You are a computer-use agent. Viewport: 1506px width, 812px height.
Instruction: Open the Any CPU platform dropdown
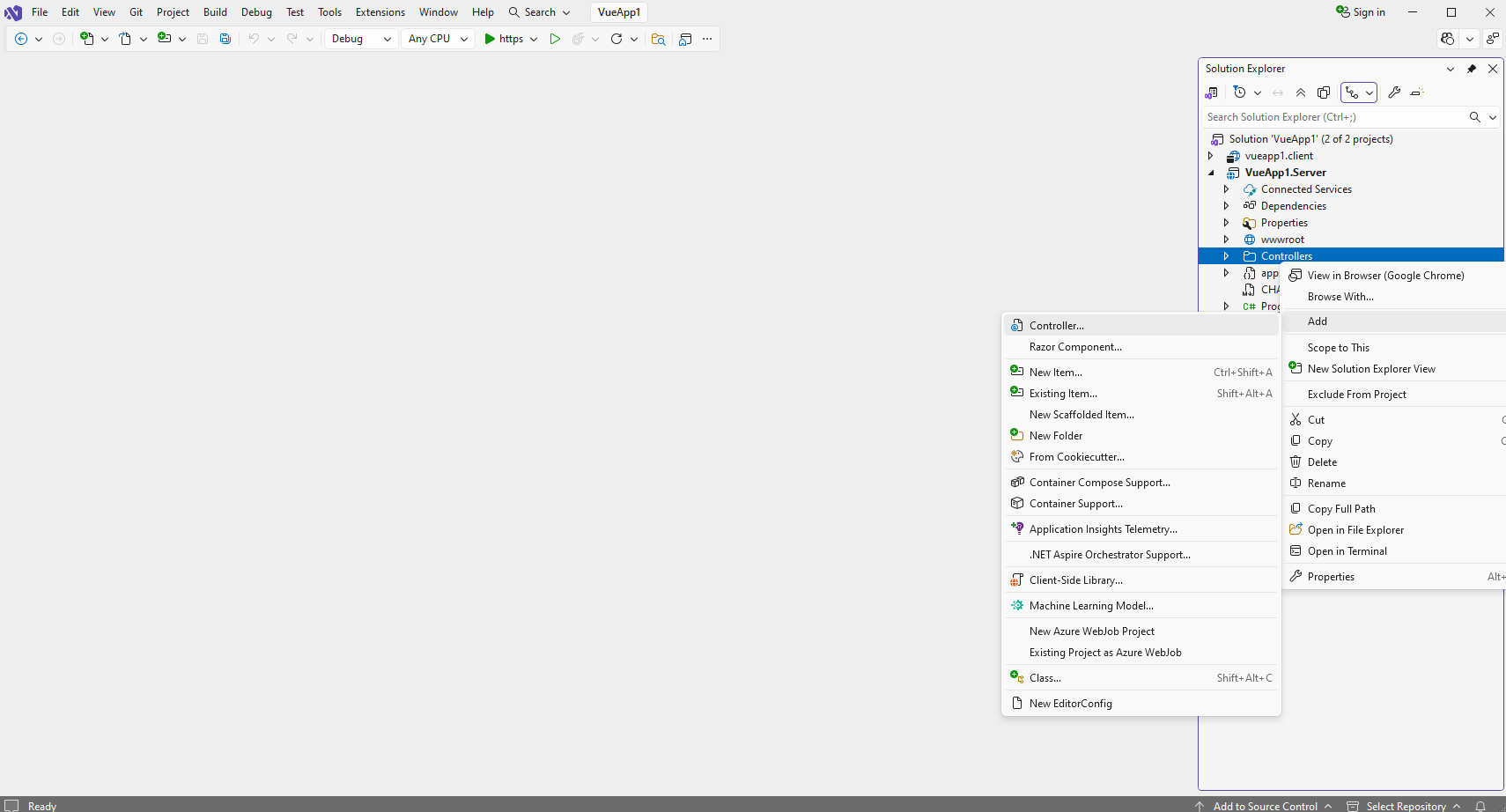pyautogui.click(x=438, y=39)
